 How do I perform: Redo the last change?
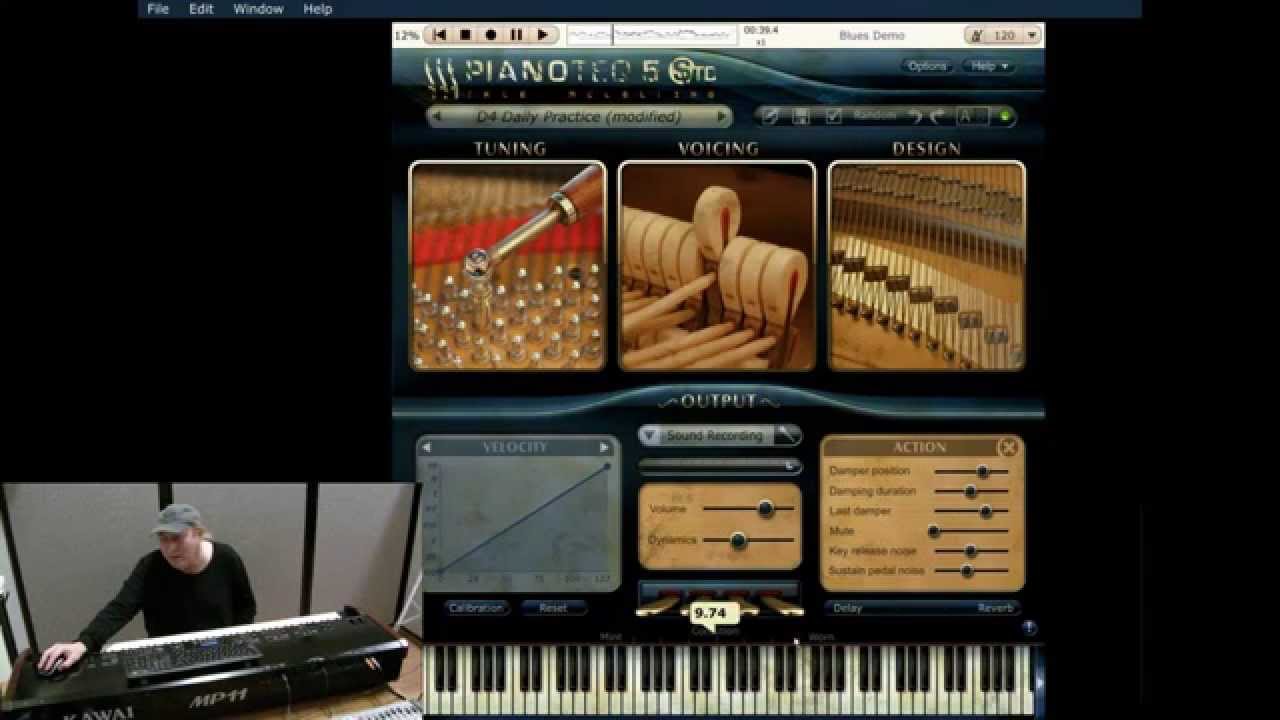pos(937,117)
